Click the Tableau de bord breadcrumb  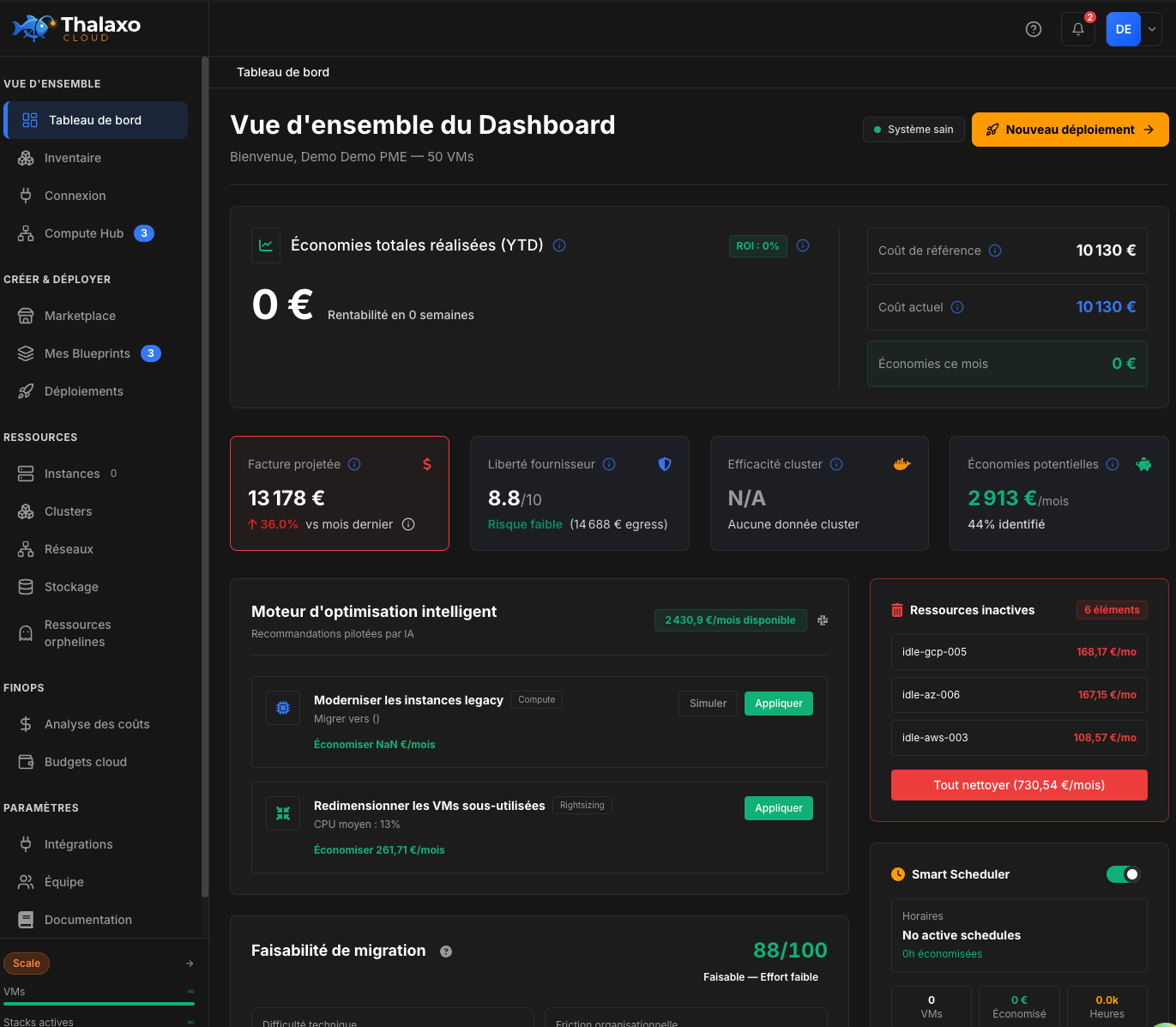coord(283,72)
